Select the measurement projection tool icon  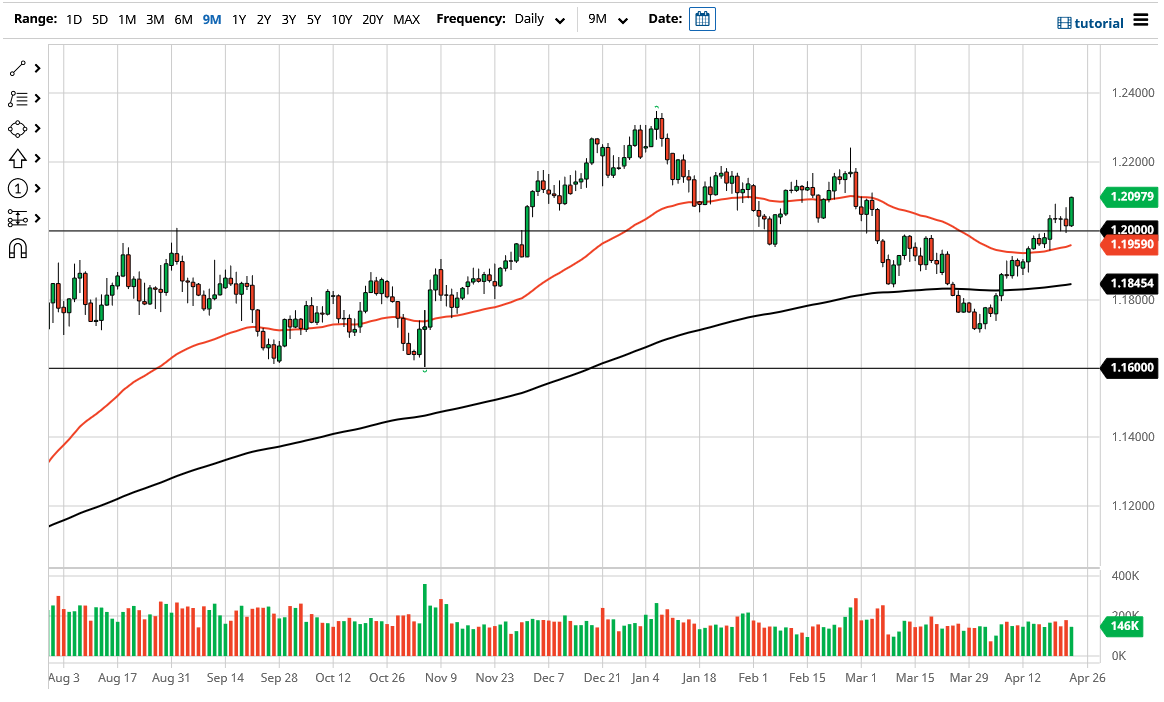(x=17, y=218)
